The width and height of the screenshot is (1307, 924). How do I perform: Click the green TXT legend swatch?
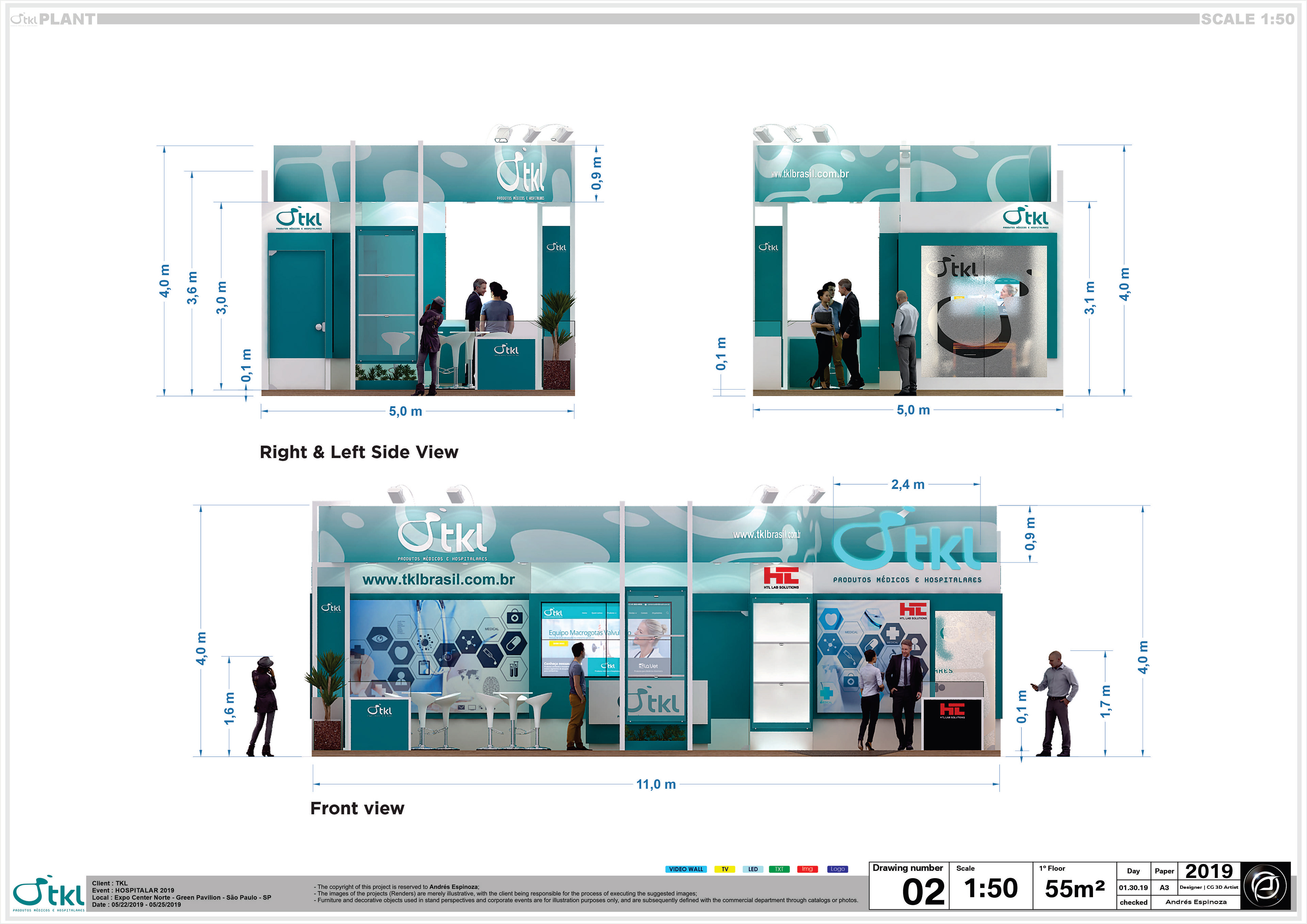click(x=779, y=869)
